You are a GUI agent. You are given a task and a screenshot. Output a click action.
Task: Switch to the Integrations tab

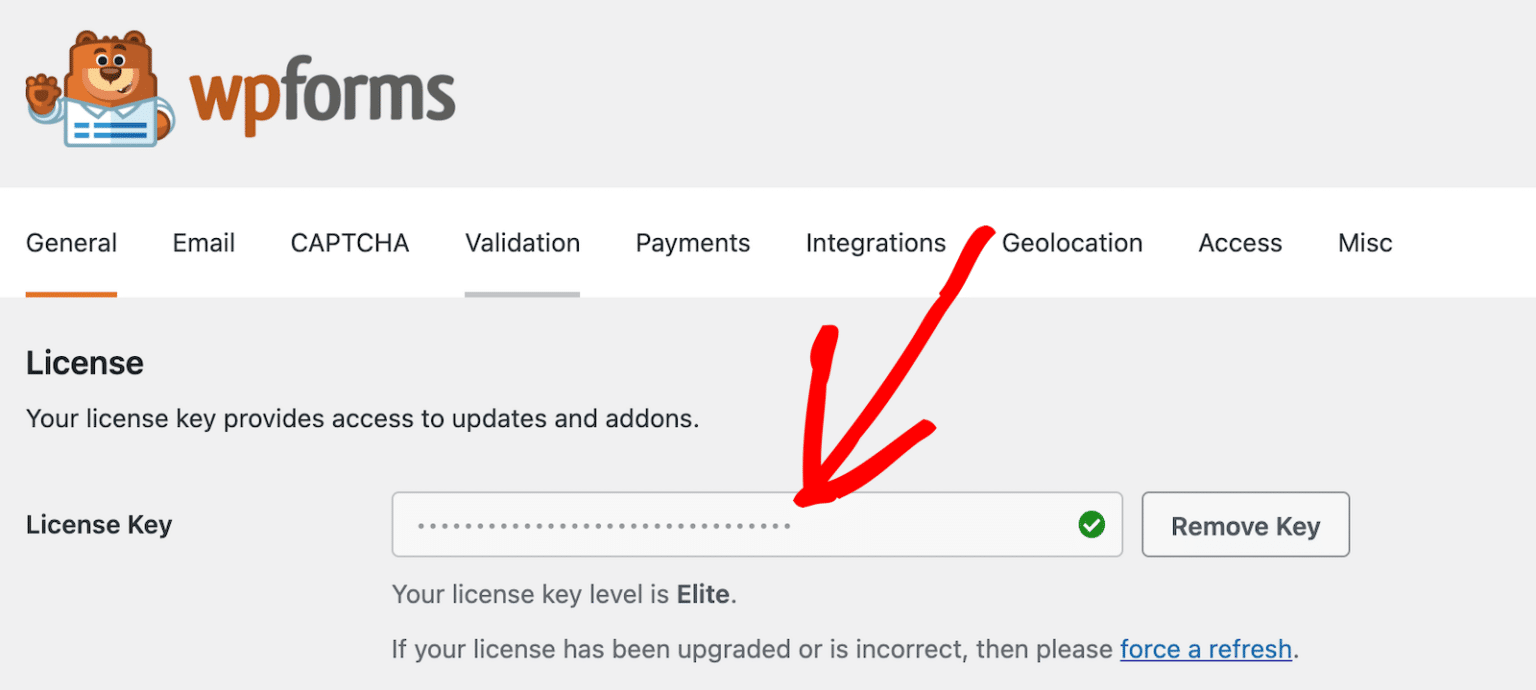point(875,243)
